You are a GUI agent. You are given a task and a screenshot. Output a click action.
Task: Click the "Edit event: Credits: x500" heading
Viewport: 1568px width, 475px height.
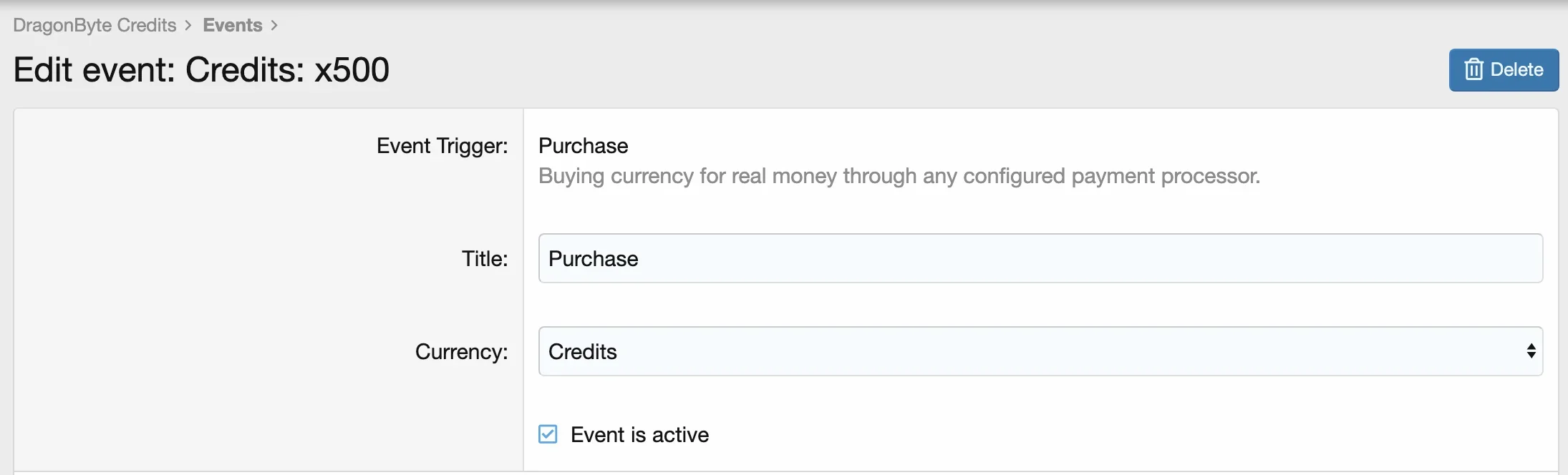pyautogui.click(x=201, y=70)
